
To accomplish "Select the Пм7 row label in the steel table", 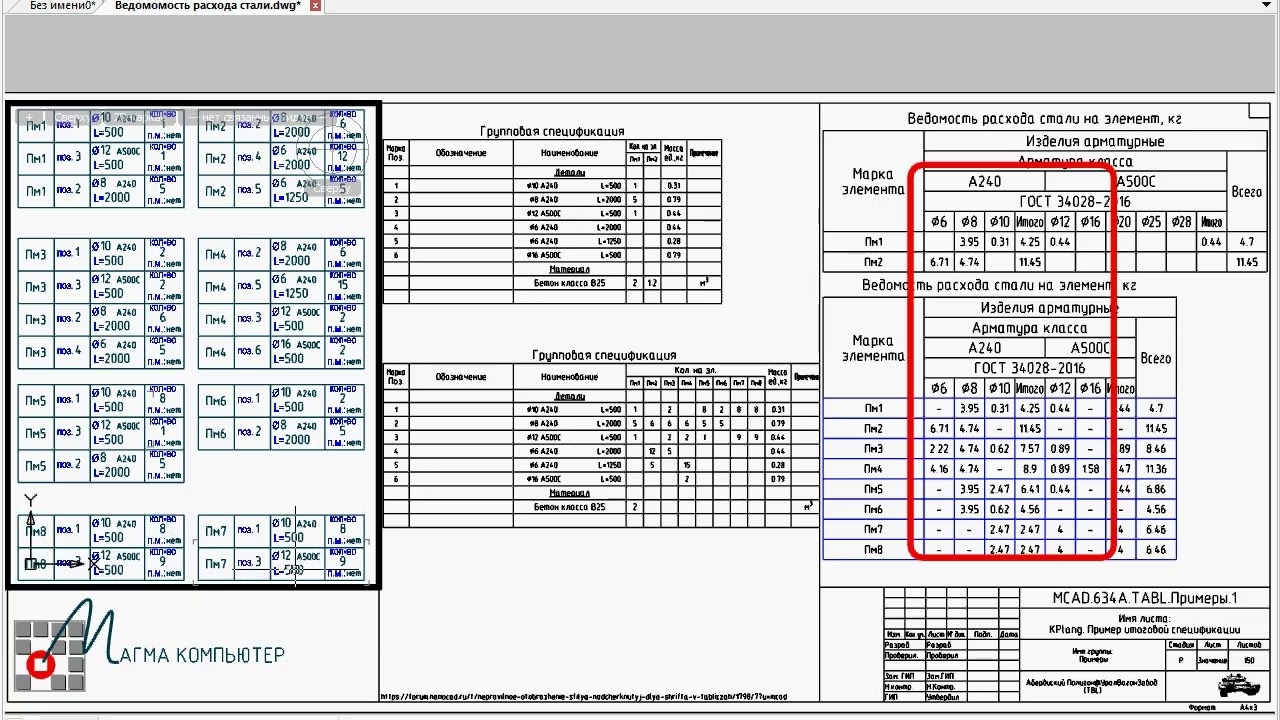I will (873, 530).
